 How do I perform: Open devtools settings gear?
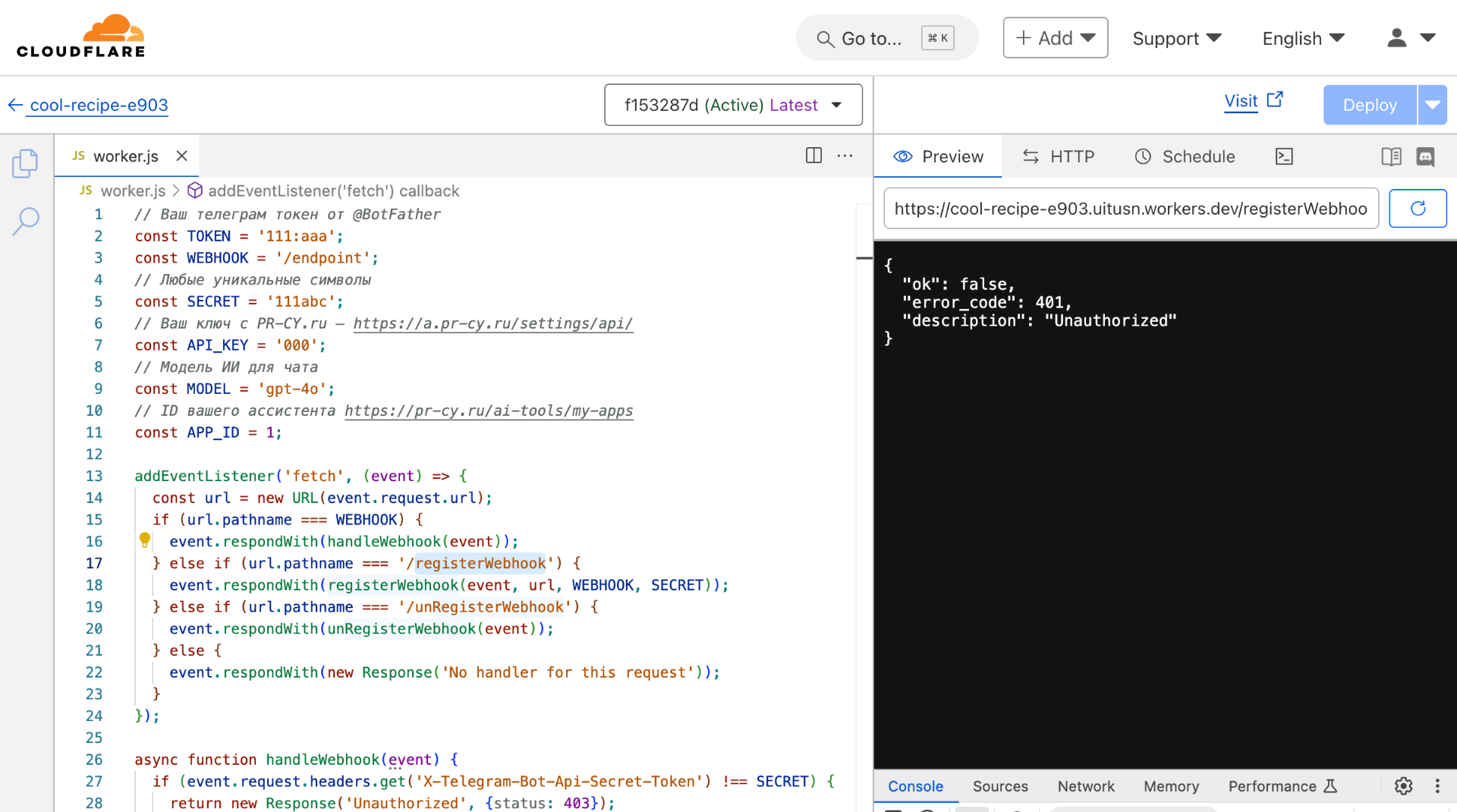click(1403, 786)
